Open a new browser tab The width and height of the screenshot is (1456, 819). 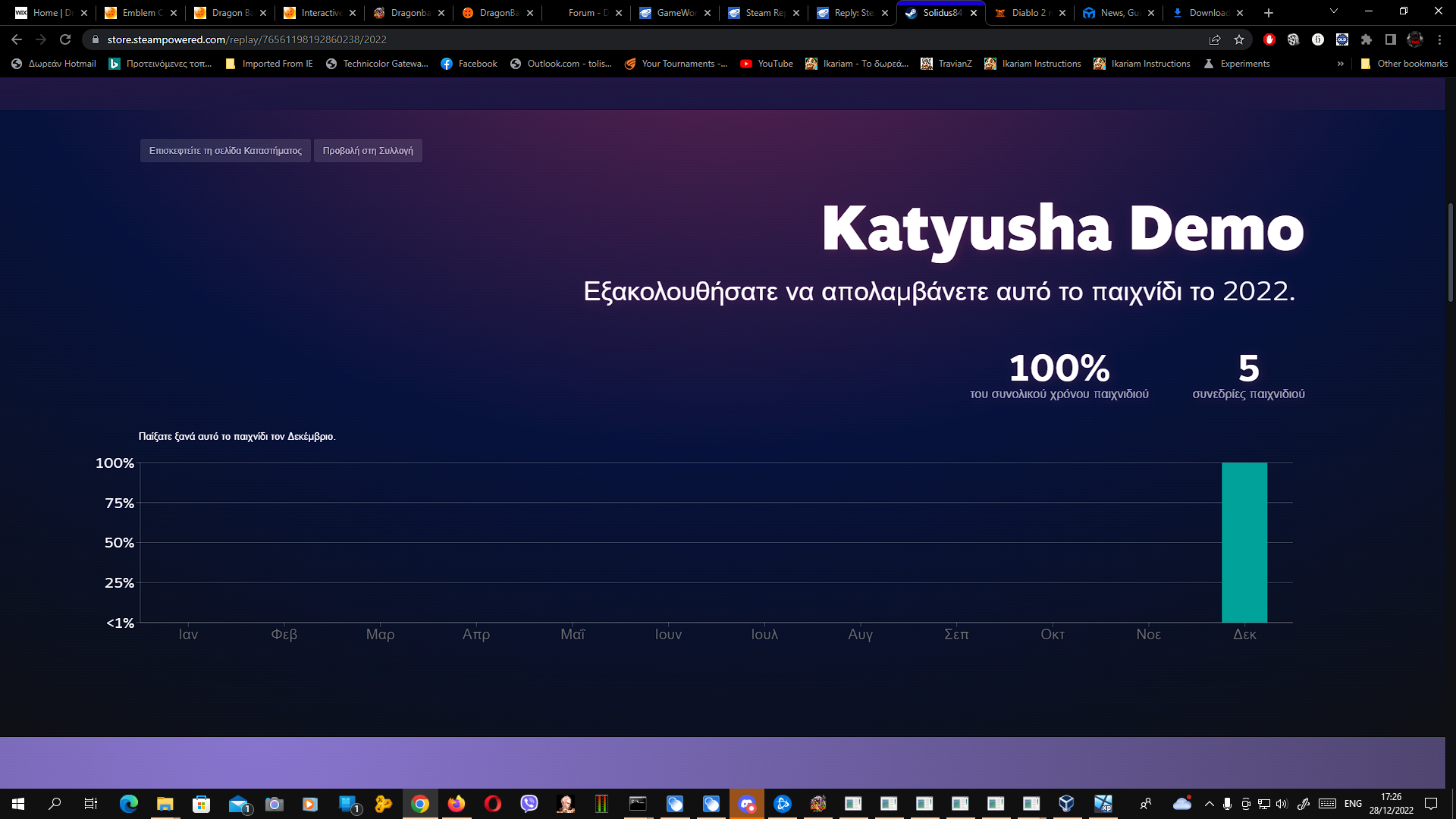point(1269,13)
